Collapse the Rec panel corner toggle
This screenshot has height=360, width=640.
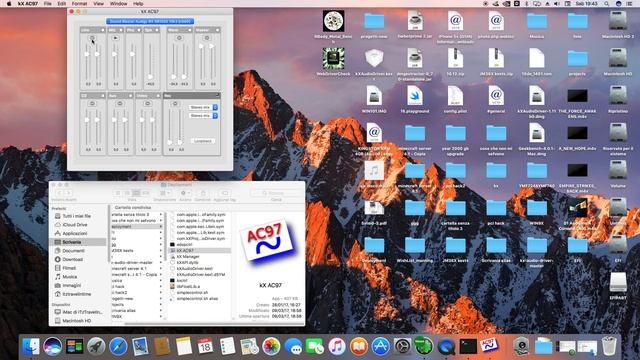pos(218,96)
